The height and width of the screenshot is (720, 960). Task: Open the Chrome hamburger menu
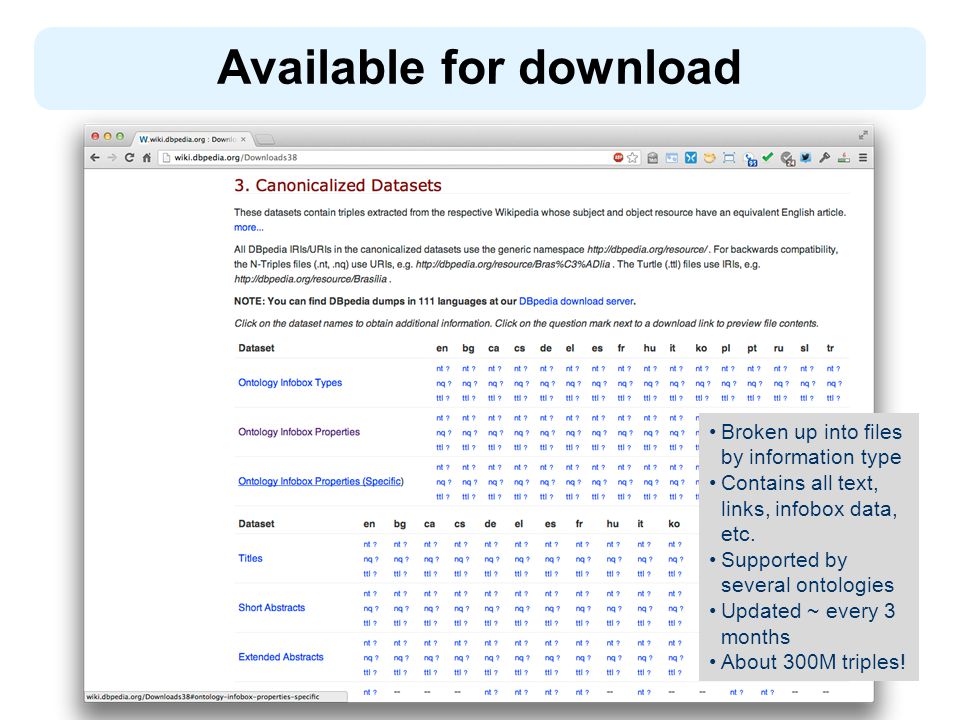coord(863,158)
